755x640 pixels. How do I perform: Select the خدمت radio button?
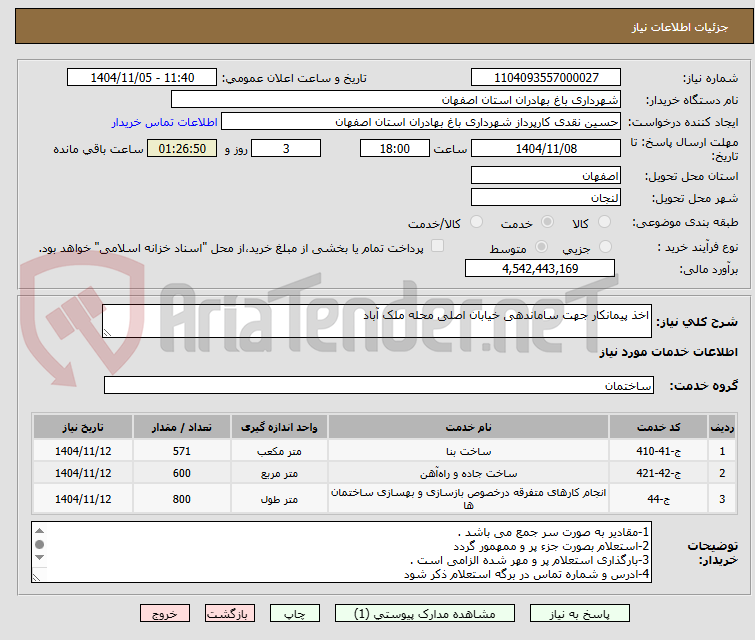(547, 222)
